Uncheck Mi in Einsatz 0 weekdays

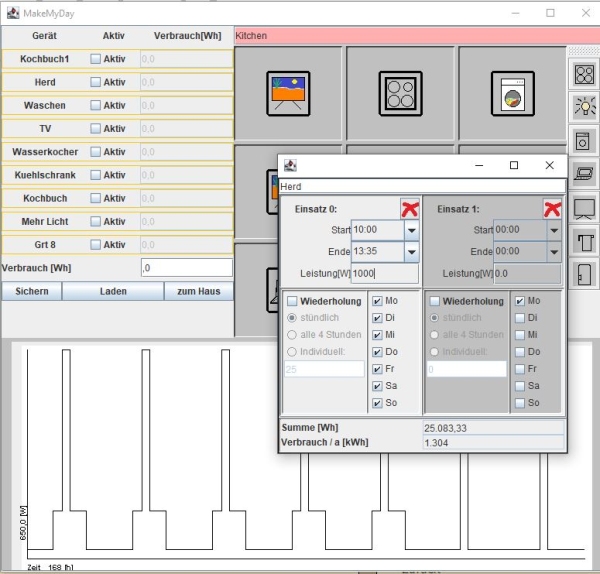pyautogui.click(x=377, y=335)
